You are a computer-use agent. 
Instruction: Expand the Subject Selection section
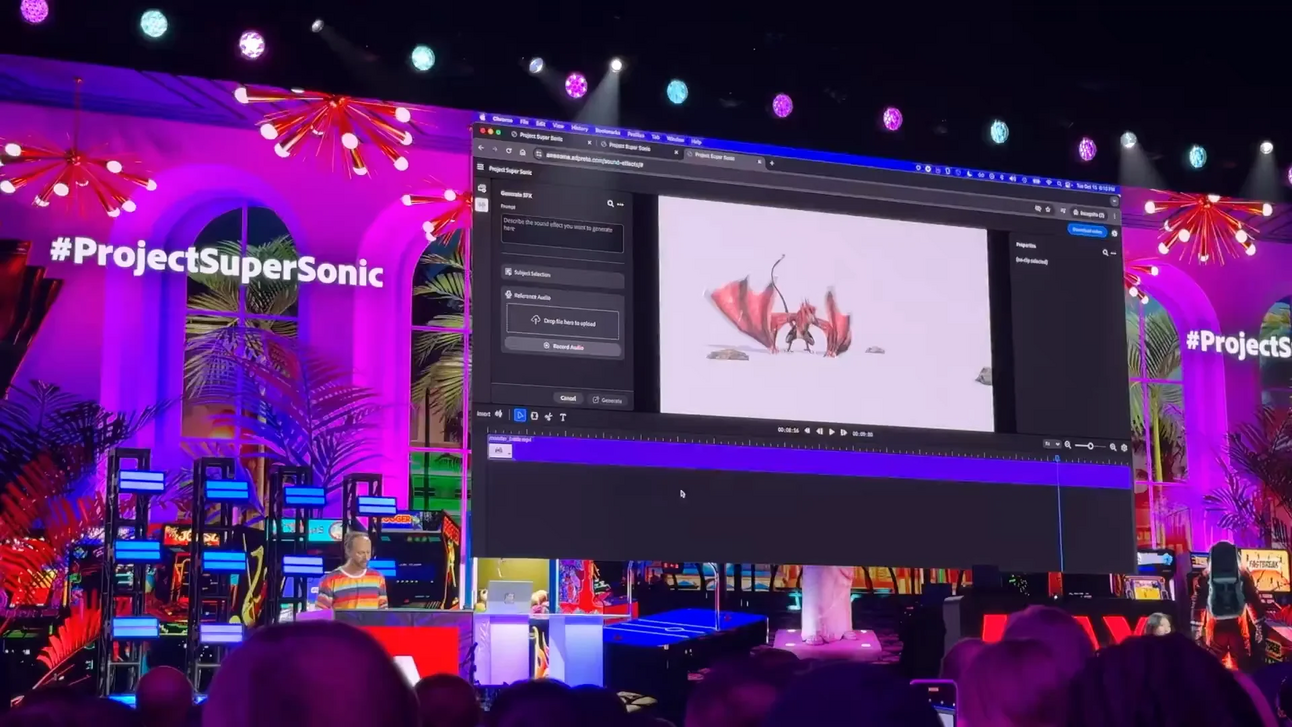563,273
